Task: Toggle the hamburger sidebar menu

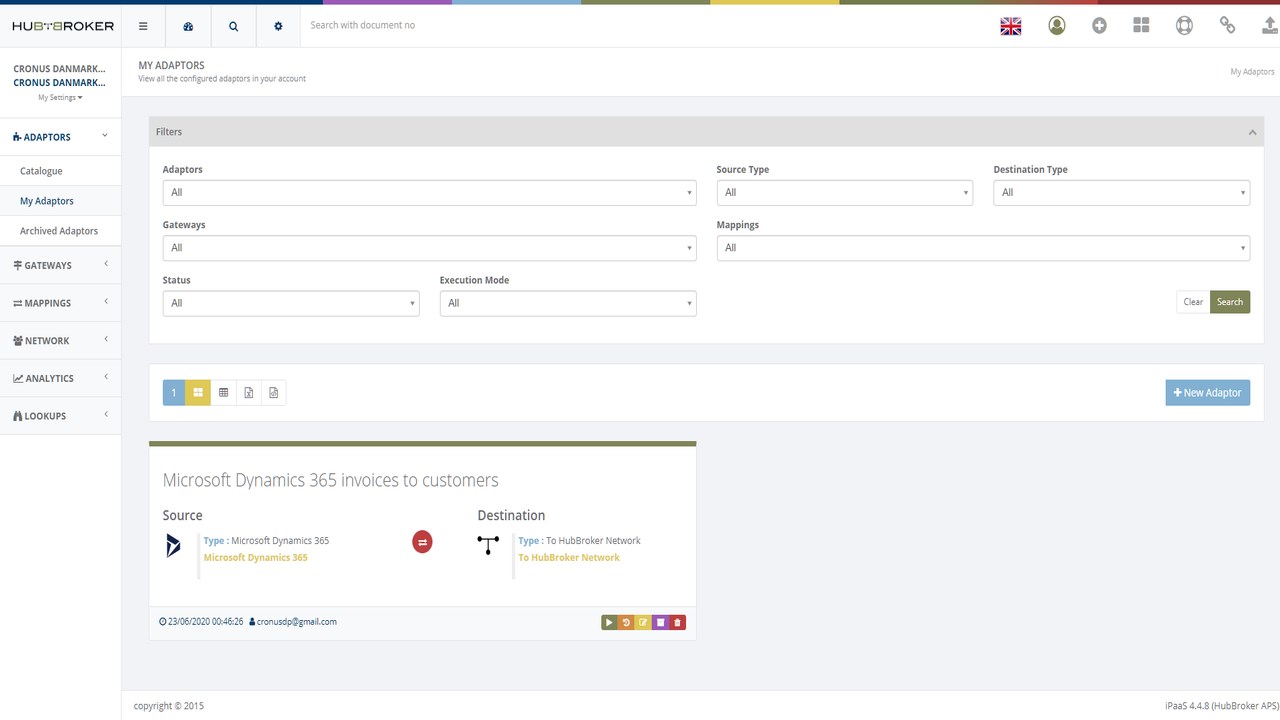Action: tap(144, 26)
